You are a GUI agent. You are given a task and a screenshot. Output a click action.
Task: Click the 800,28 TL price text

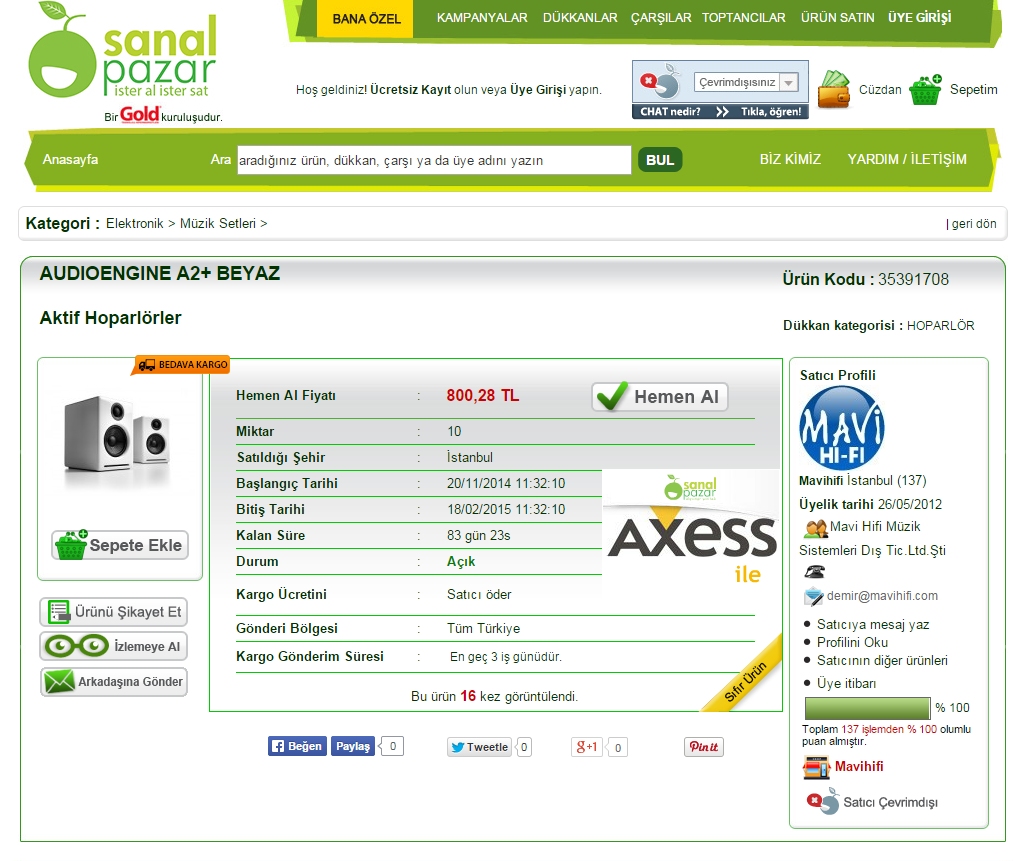point(483,395)
